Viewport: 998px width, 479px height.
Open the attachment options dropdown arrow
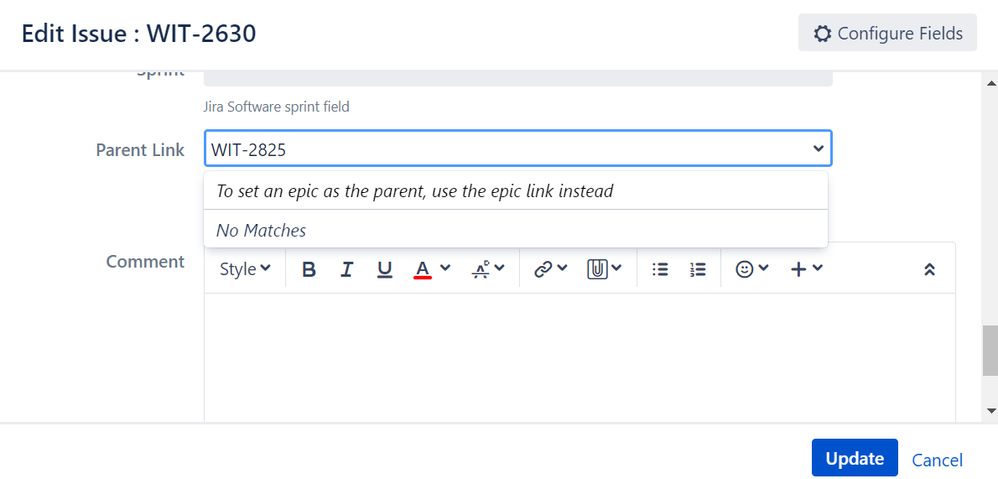[616, 268]
